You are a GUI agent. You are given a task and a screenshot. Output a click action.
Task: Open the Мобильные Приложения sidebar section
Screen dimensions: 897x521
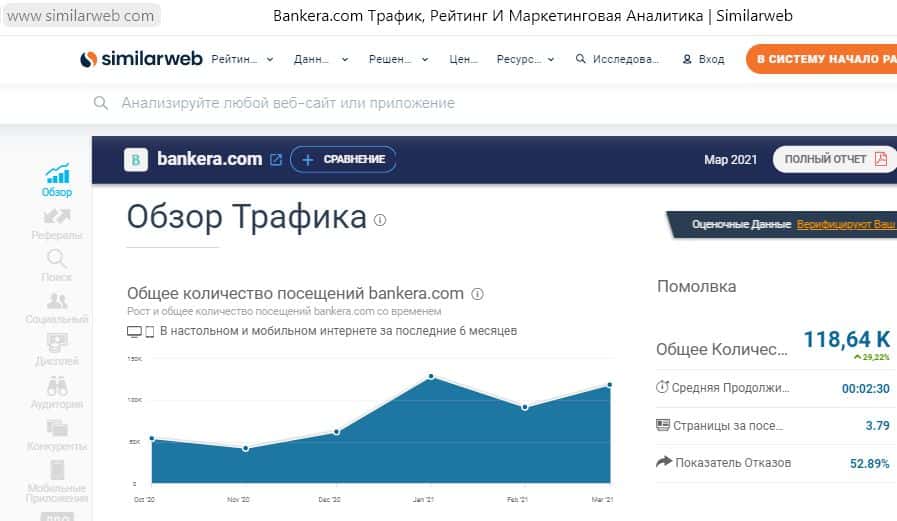coord(57,482)
